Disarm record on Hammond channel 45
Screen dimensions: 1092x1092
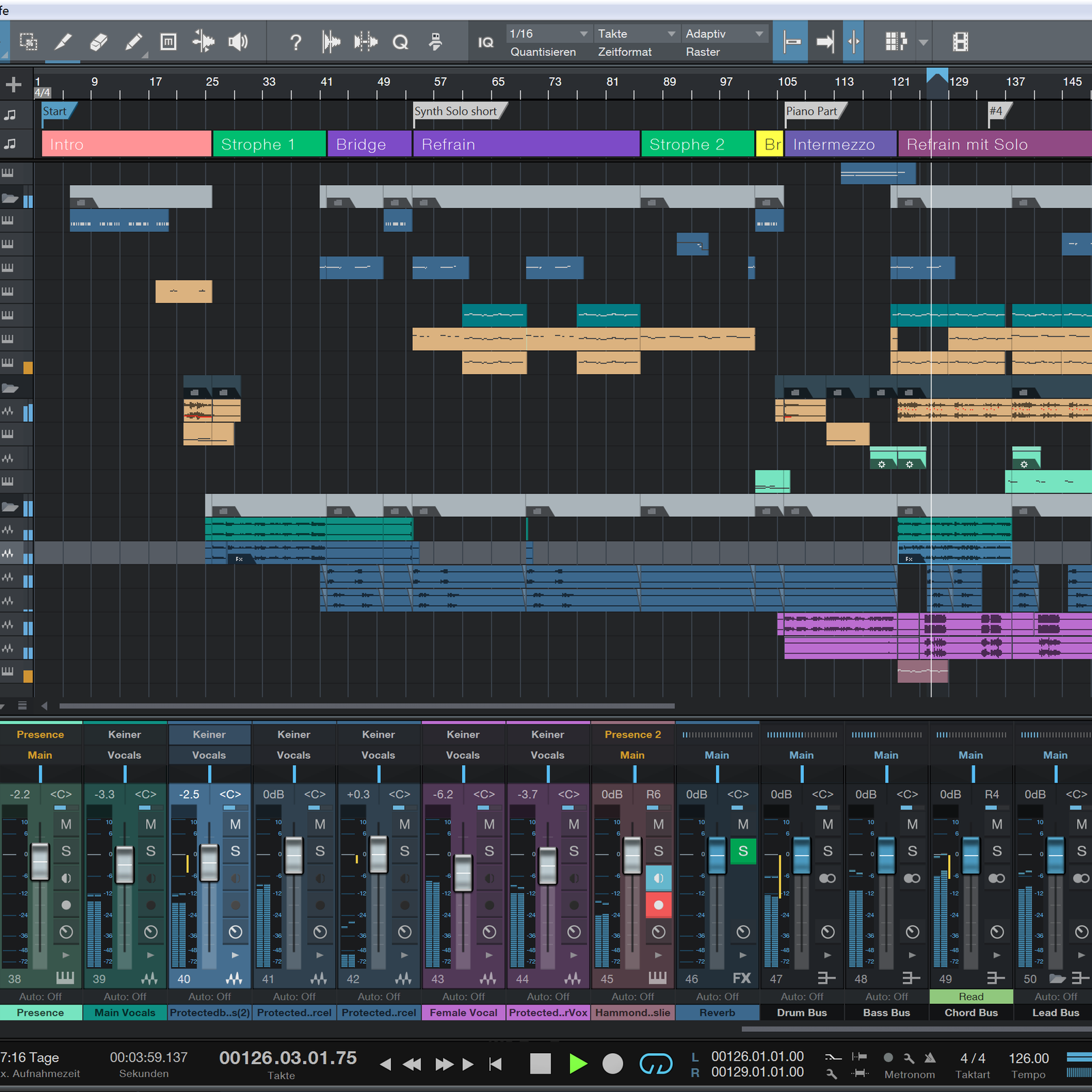point(659,905)
